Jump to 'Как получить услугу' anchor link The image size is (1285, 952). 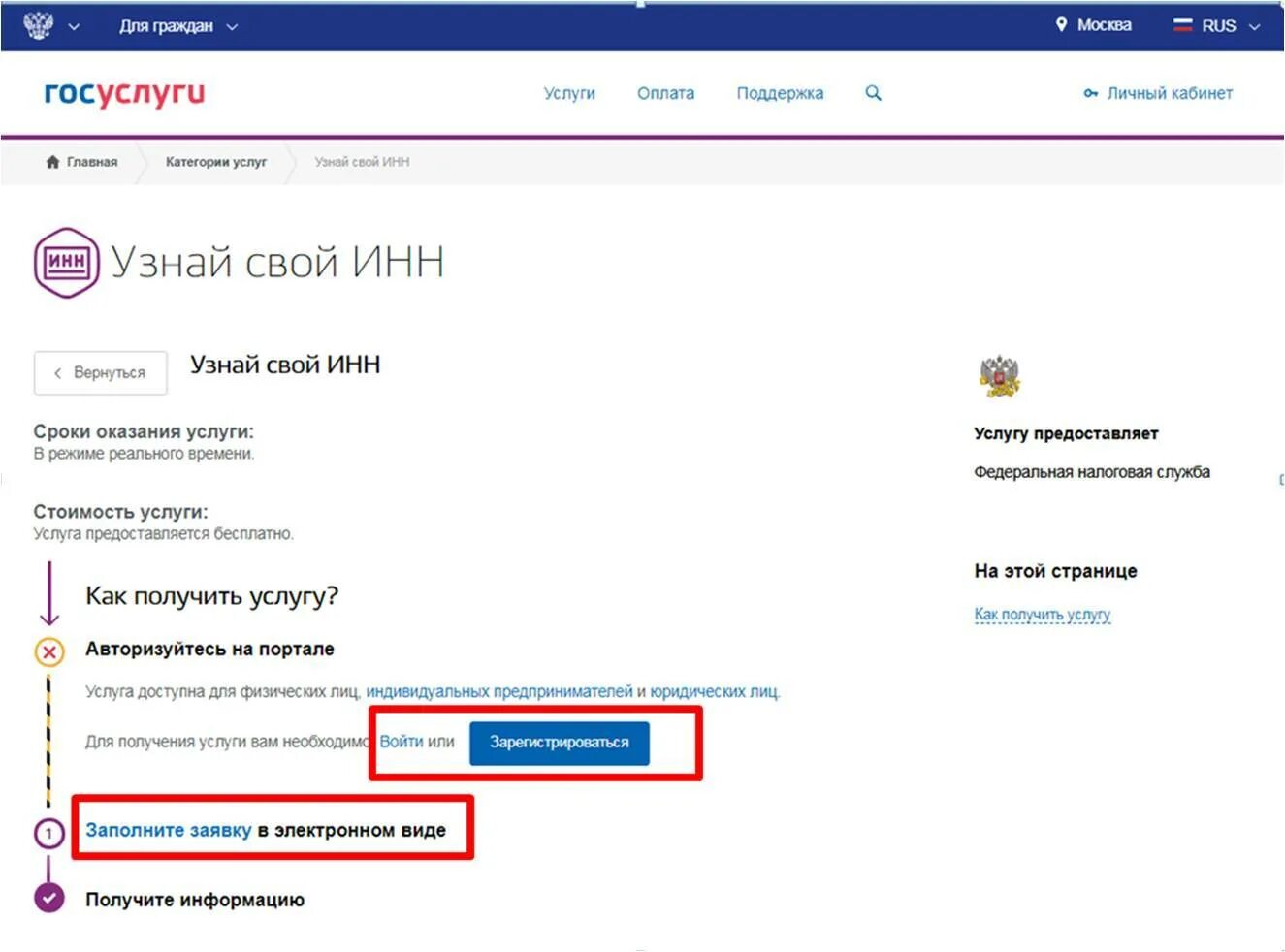pyautogui.click(x=1043, y=615)
